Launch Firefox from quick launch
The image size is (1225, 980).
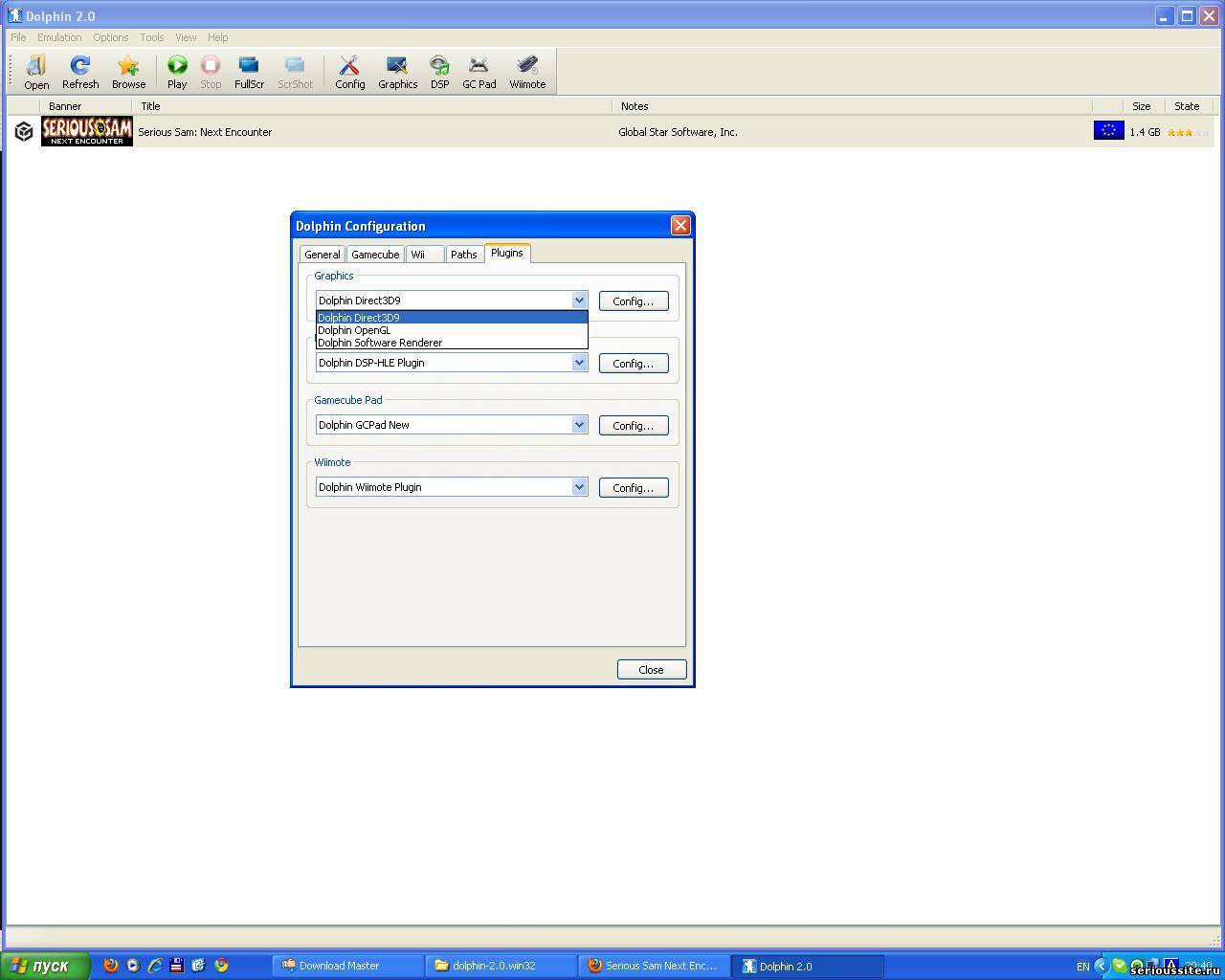tap(111, 966)
